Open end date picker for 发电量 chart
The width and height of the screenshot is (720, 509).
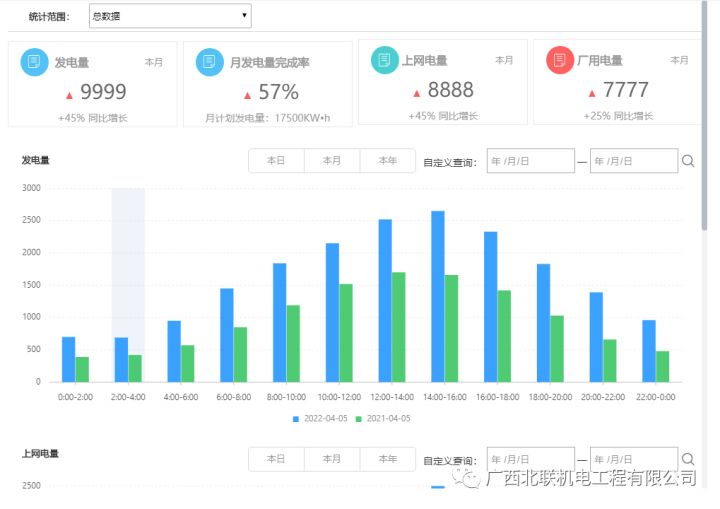pyautogui.click(x=633, y=161)
